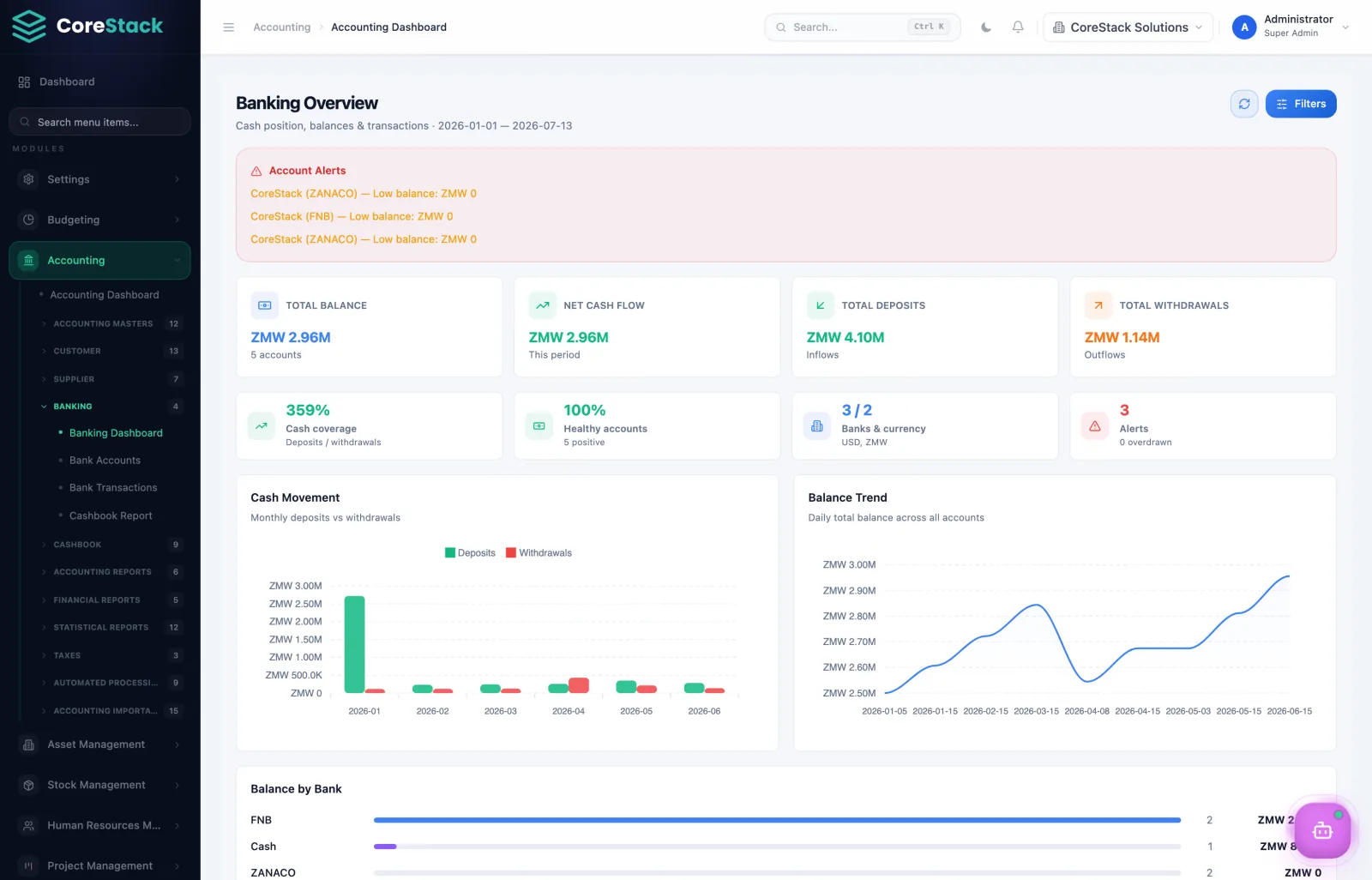The image size is (1372, 880).
Task: Click the Stock Management box icon
Action: tap(29, 785)
